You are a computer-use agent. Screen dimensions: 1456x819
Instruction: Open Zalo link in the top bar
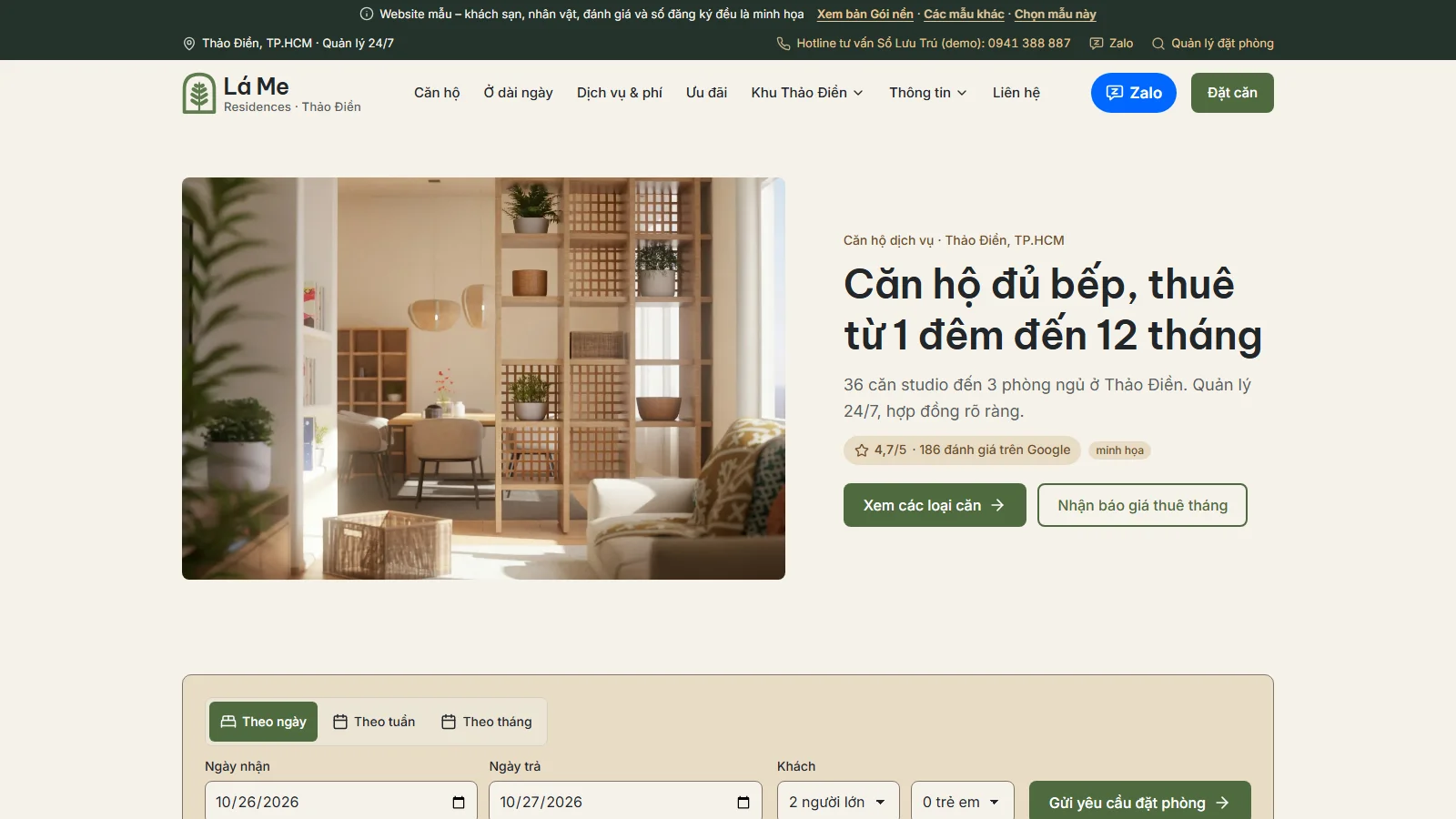coord(1111,44)
